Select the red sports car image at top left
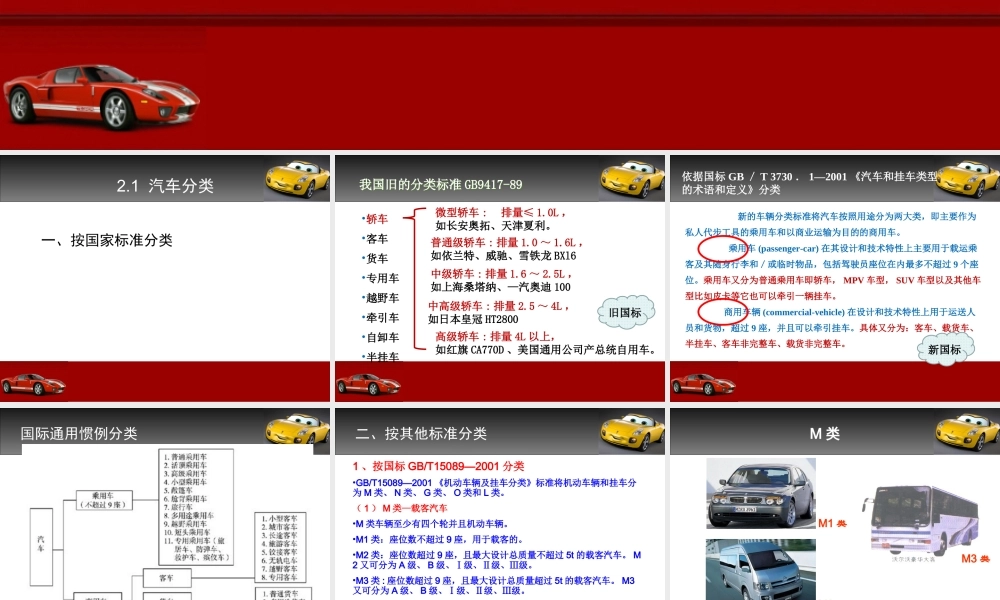 [100, 95]
